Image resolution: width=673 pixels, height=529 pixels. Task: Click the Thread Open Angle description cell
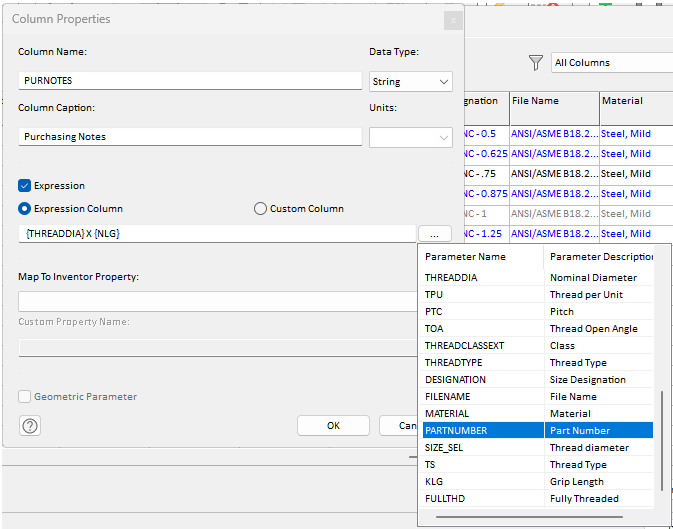coord(599,328)
